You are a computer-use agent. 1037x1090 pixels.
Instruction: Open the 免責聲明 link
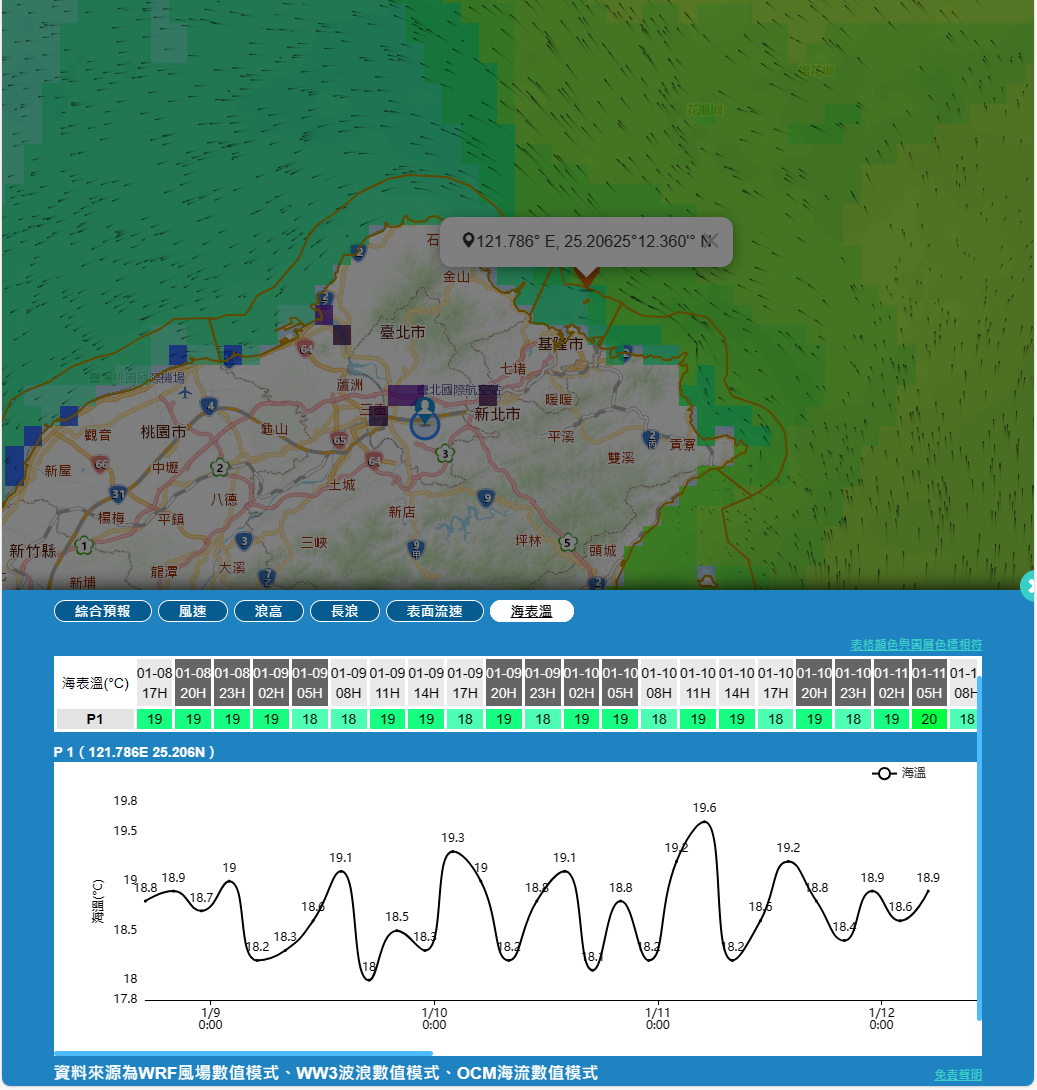[x=957, y=1074]
